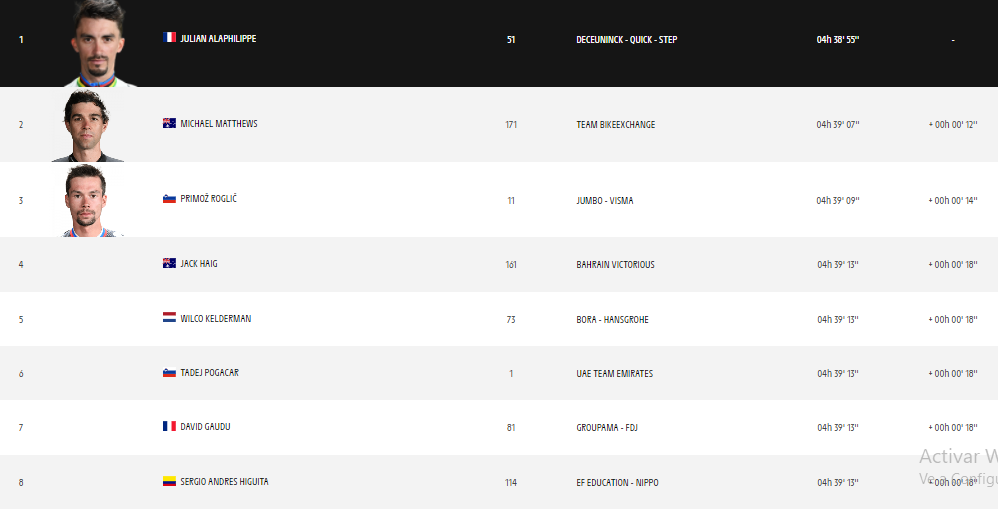This screenshot has height=509, width=998.
Task: Click the French flag beside Julian Alaphilippe
Action: click(169, 38)
